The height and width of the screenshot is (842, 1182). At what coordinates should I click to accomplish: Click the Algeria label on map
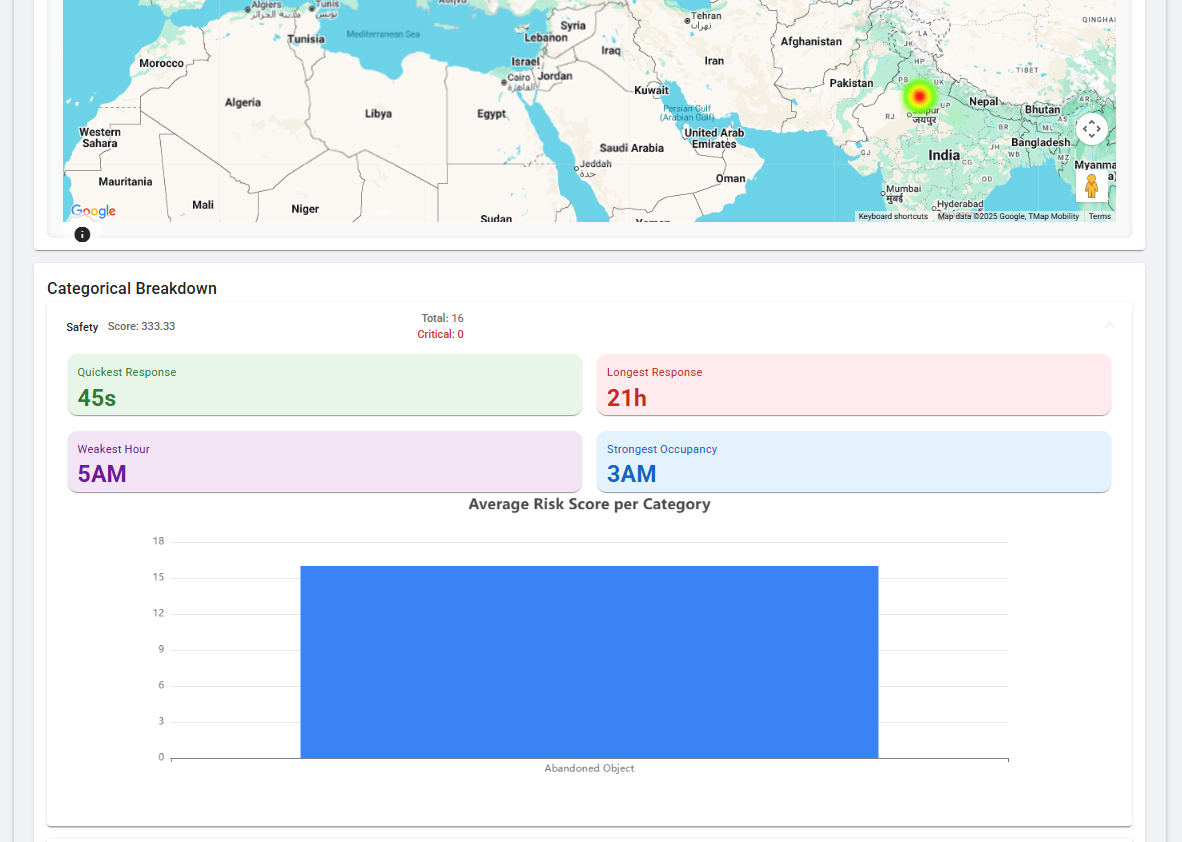coord(243,103)
